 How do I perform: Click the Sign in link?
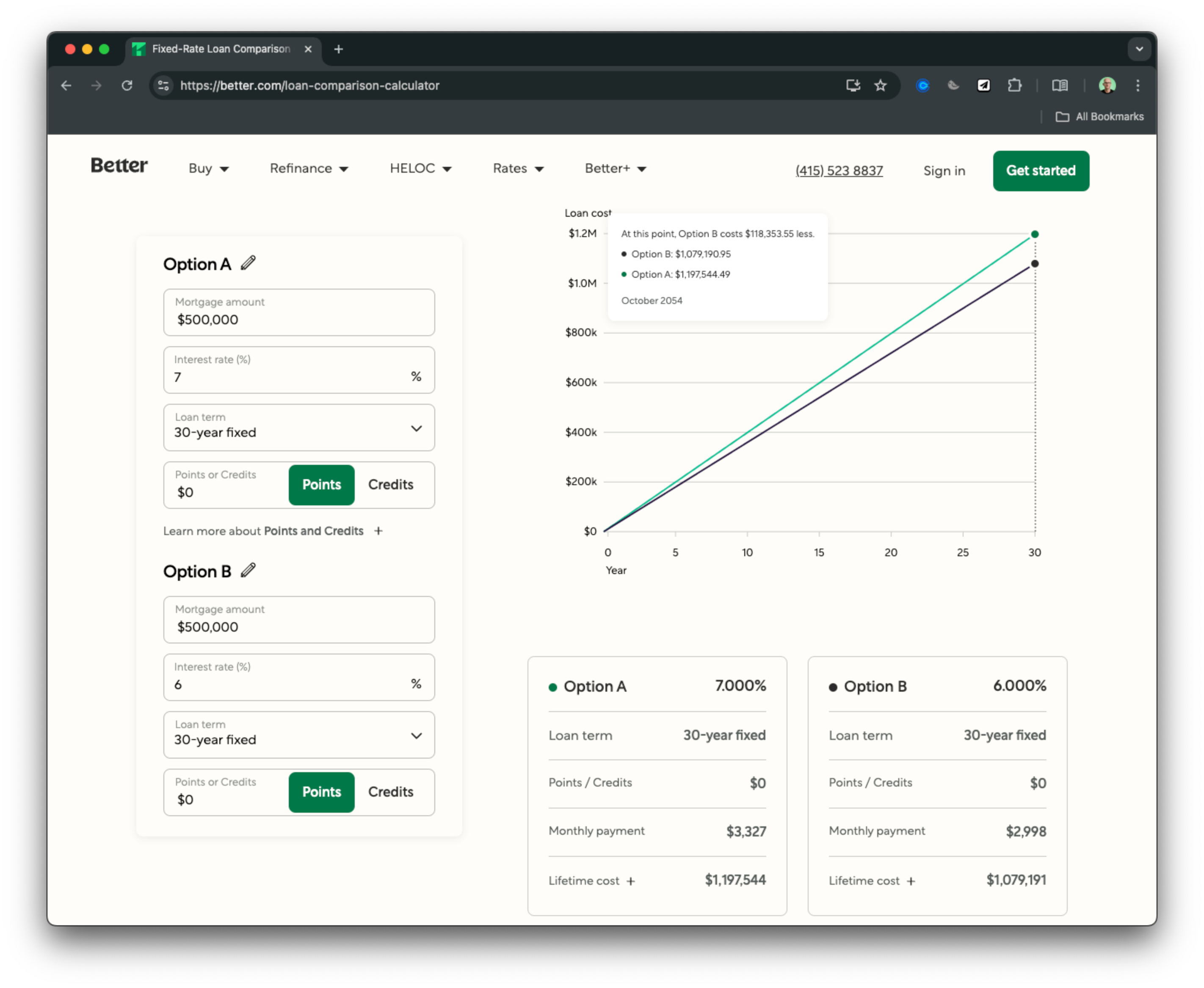click(944, 171)
